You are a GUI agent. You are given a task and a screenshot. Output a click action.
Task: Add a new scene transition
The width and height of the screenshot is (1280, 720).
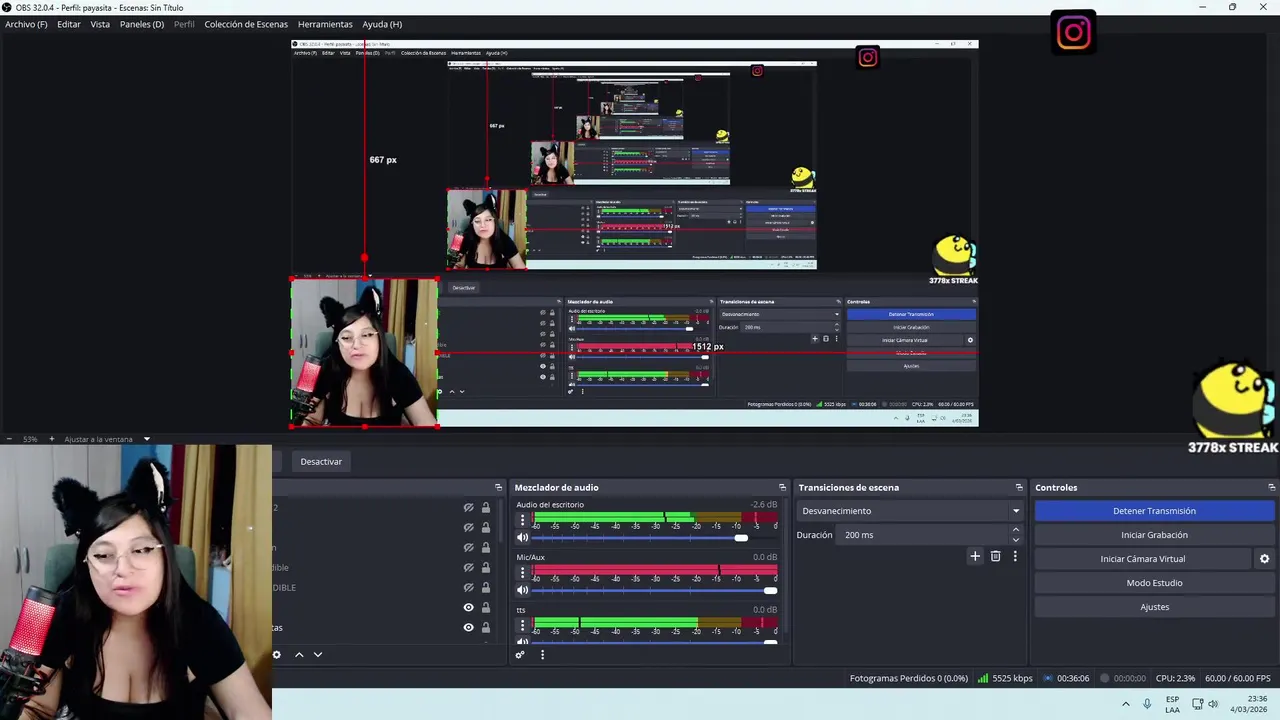pyautogui.click(x=975, y=556)
